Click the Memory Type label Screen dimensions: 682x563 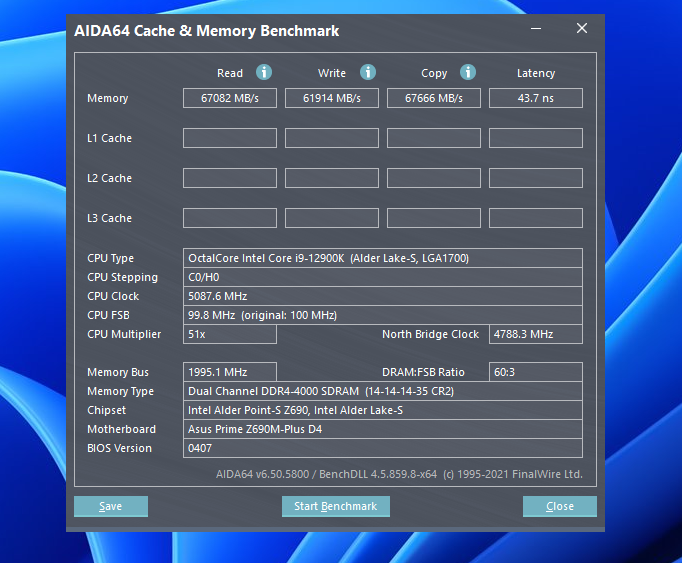tap(120, 392)
